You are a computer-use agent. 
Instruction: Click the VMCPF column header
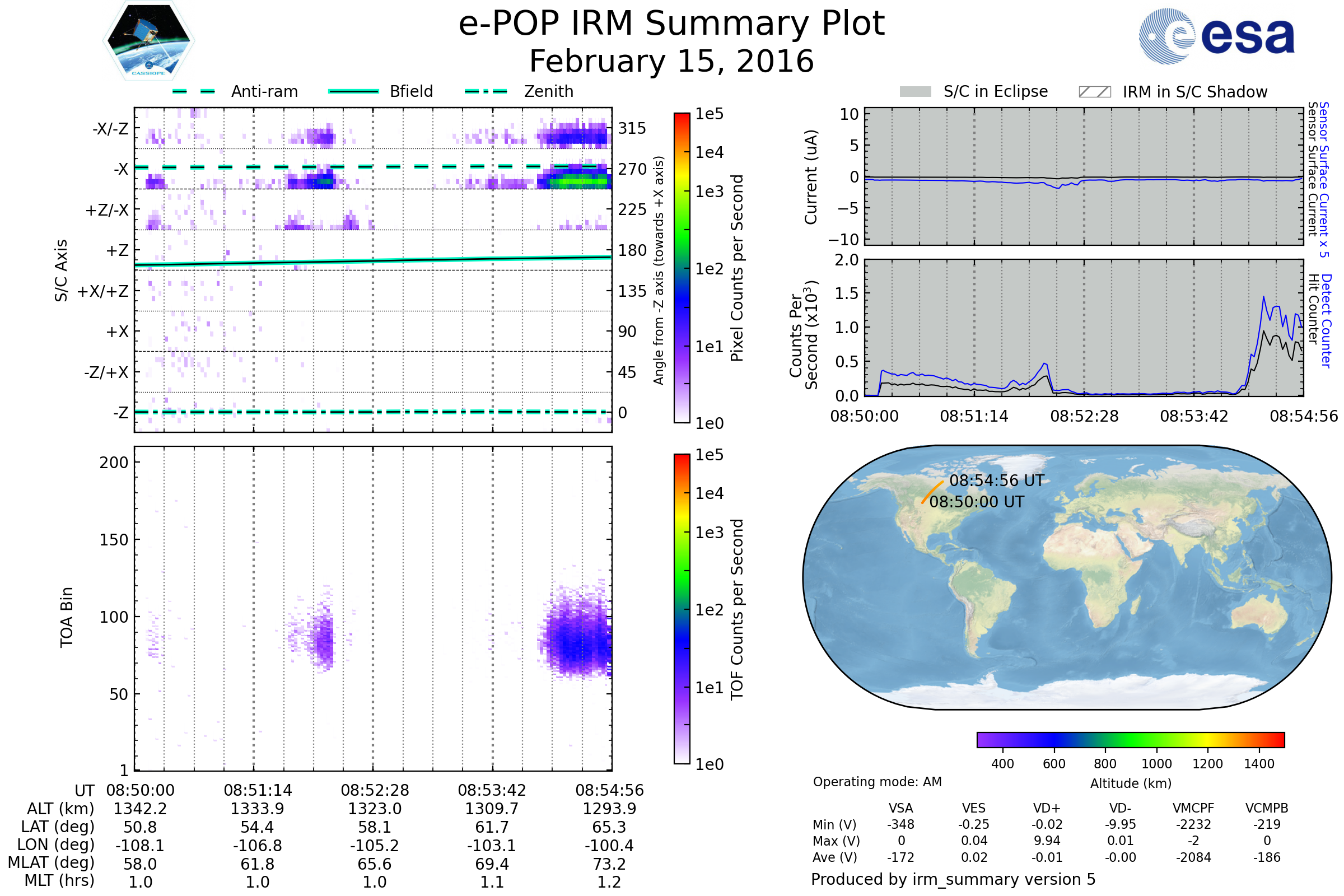click(x=1193, y=809)
